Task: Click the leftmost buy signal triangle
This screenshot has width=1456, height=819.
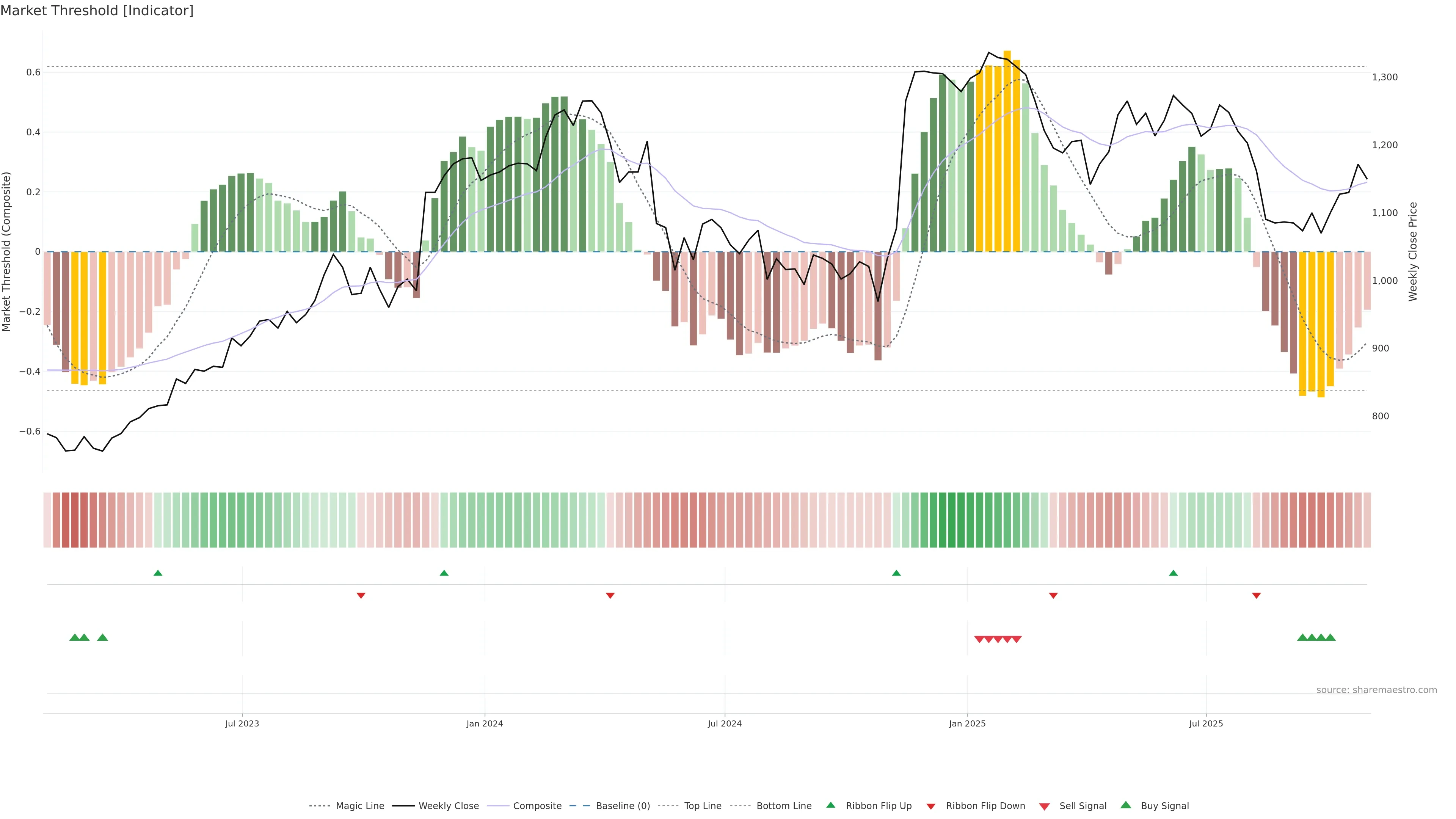Action: coord(74,637)
